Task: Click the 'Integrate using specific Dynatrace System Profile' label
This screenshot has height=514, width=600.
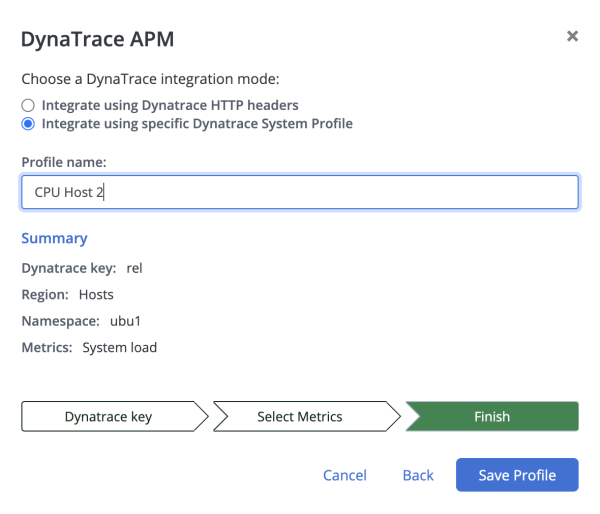Action: click(x=197, y=124)
